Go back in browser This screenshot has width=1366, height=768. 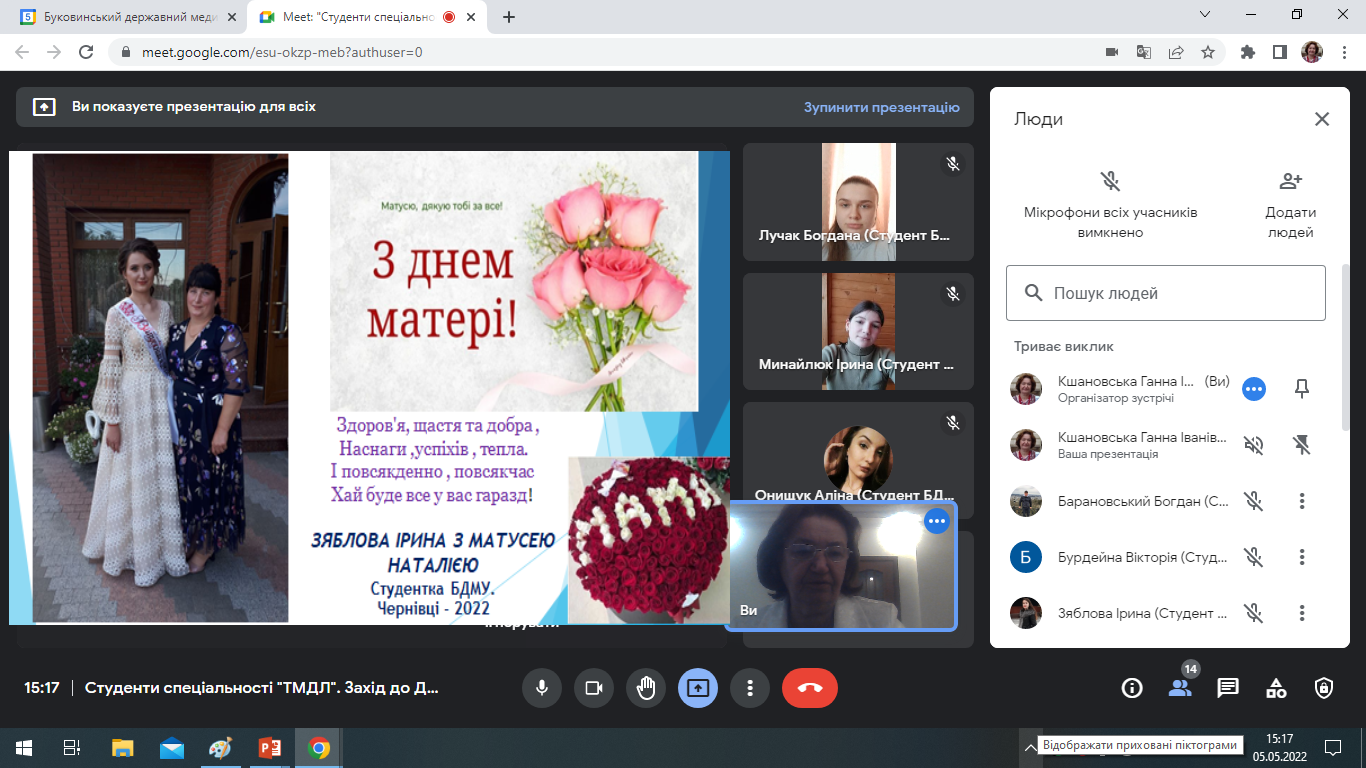pyautogui.click(x=22, y=52)
